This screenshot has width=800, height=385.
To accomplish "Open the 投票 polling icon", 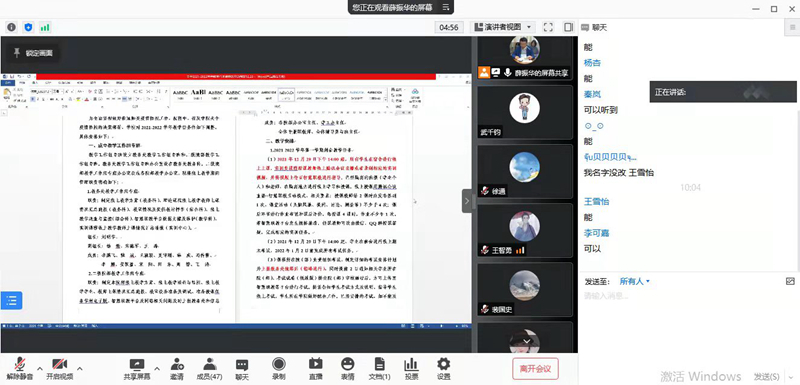I will pos(411,368).
